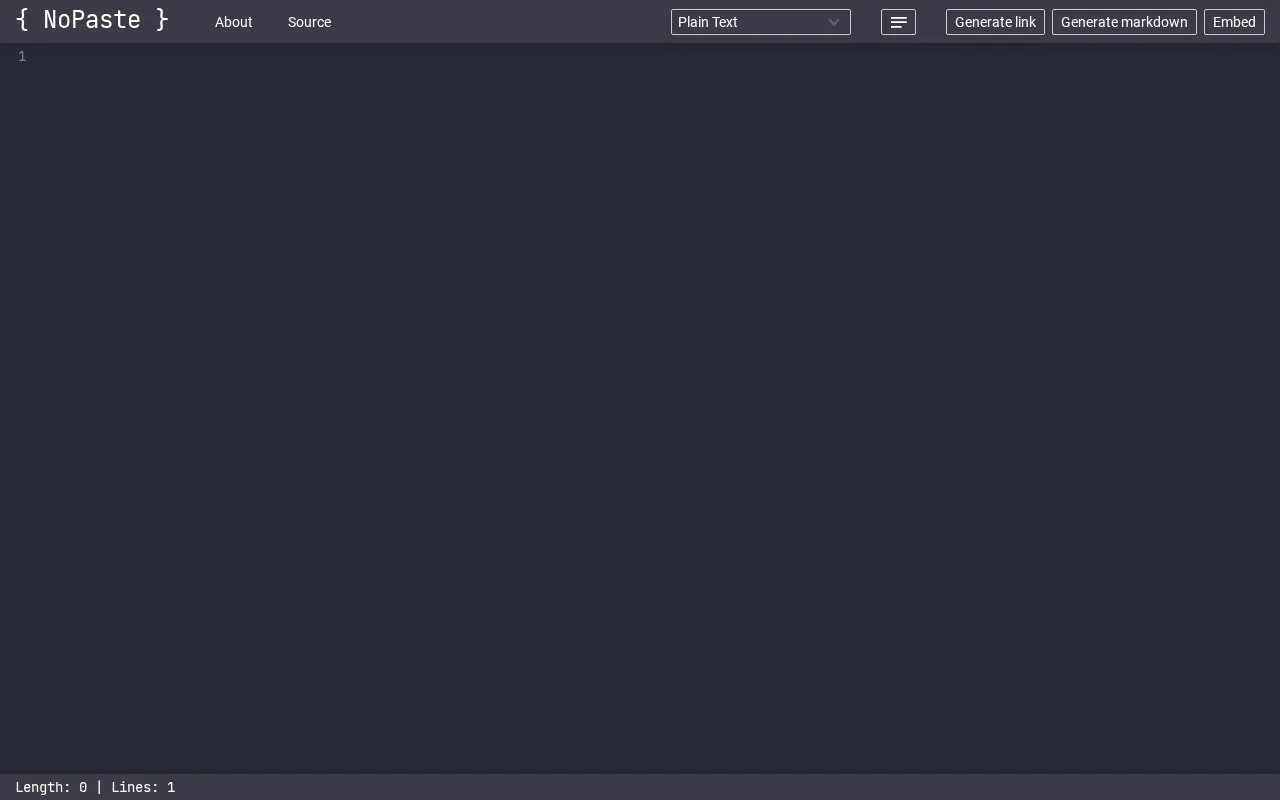Open the Embed option

[1234, 22]
